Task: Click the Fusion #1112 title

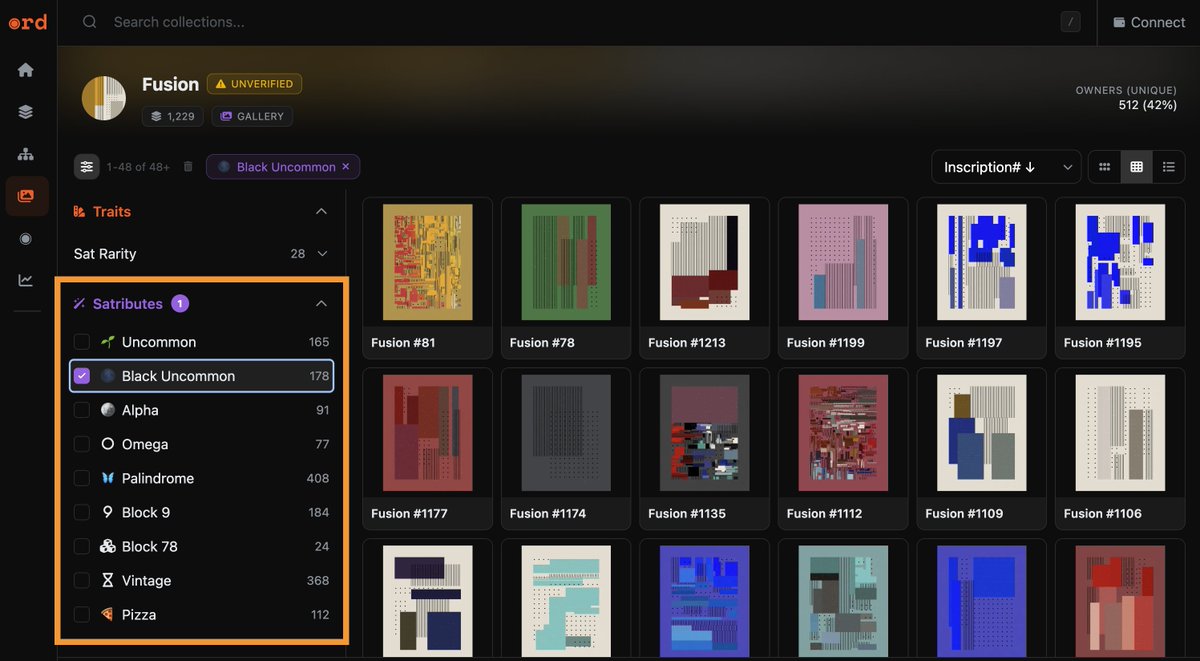Action: click(824, 514)
